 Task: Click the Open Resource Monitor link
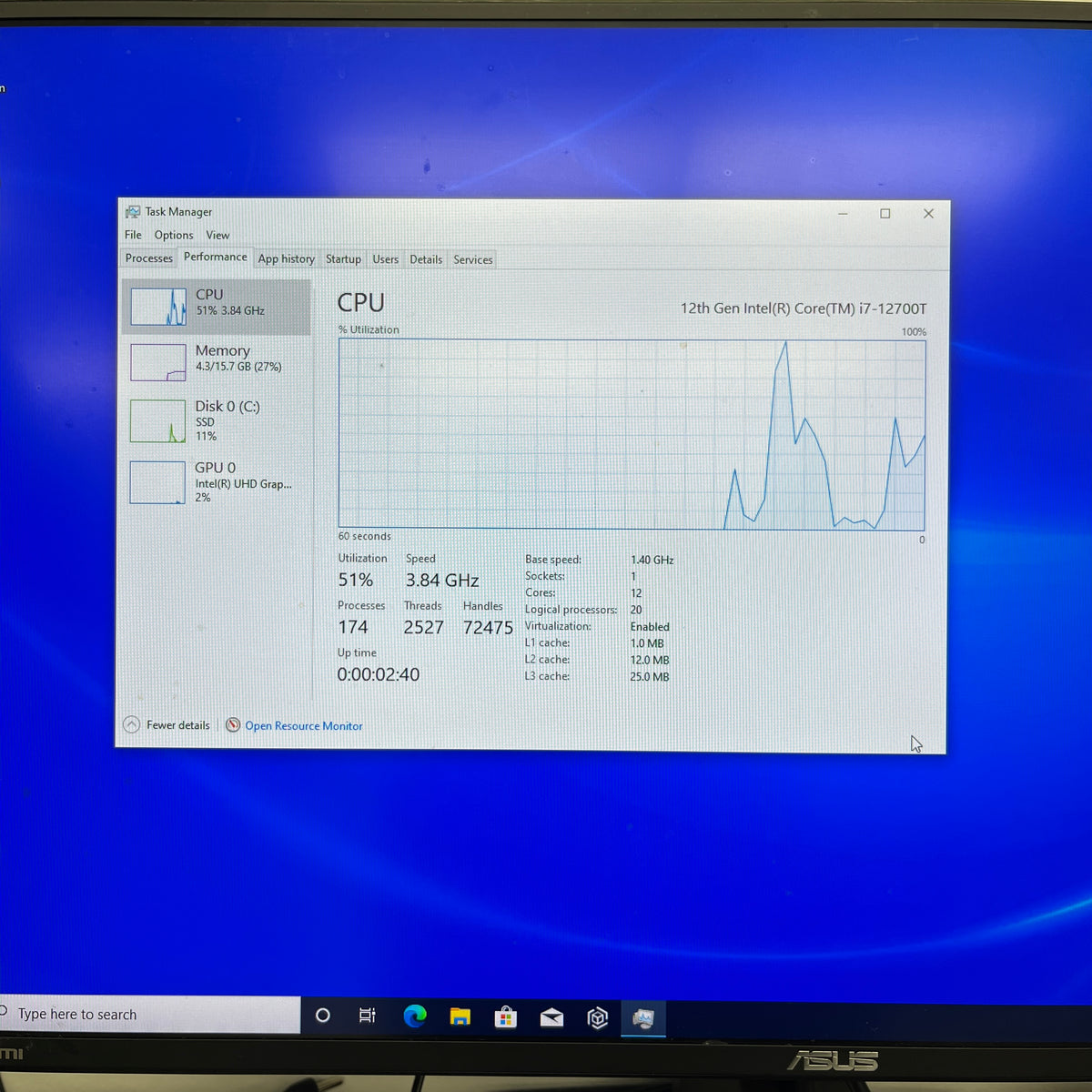[x=304, y=726]
